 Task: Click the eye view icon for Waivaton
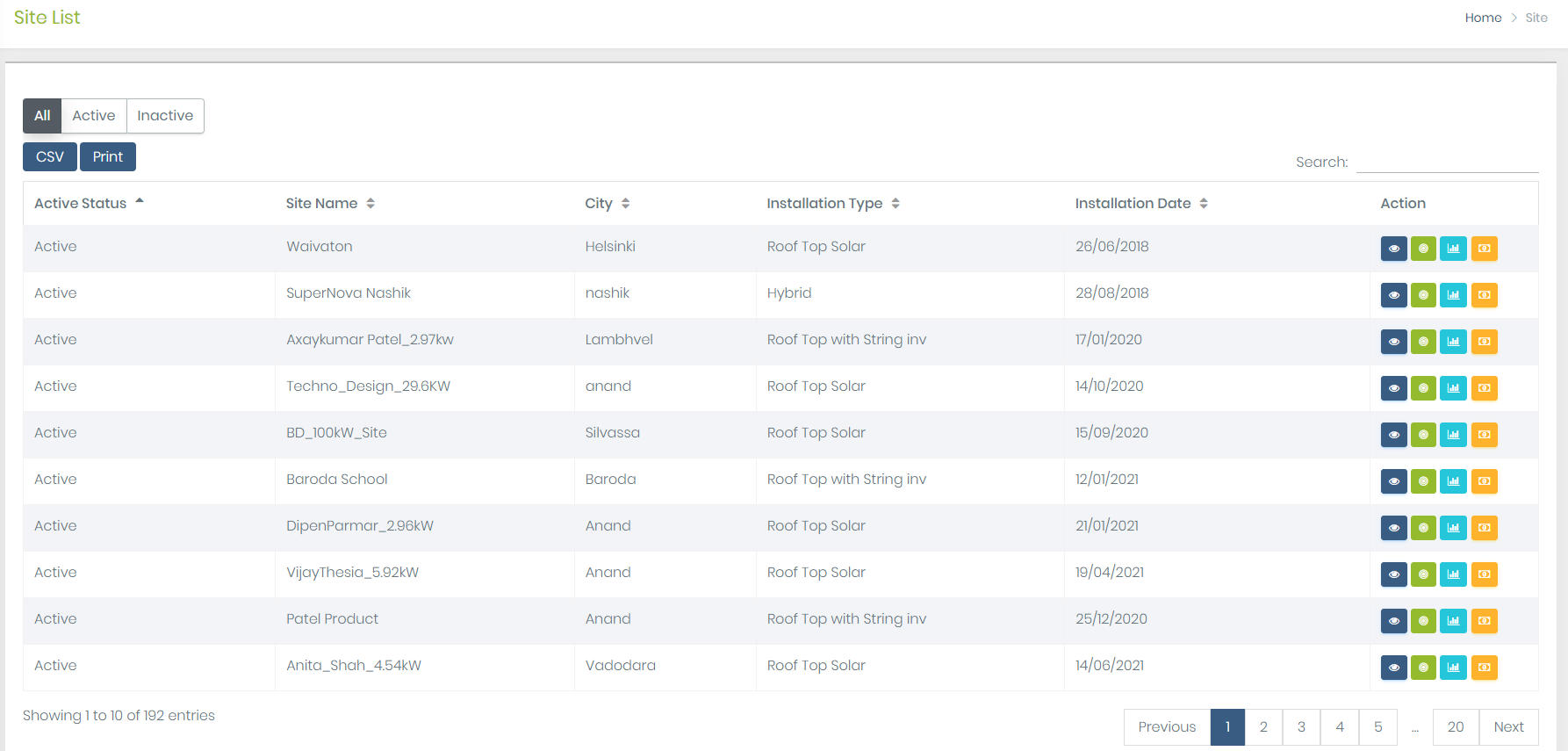pos(1393,249)
